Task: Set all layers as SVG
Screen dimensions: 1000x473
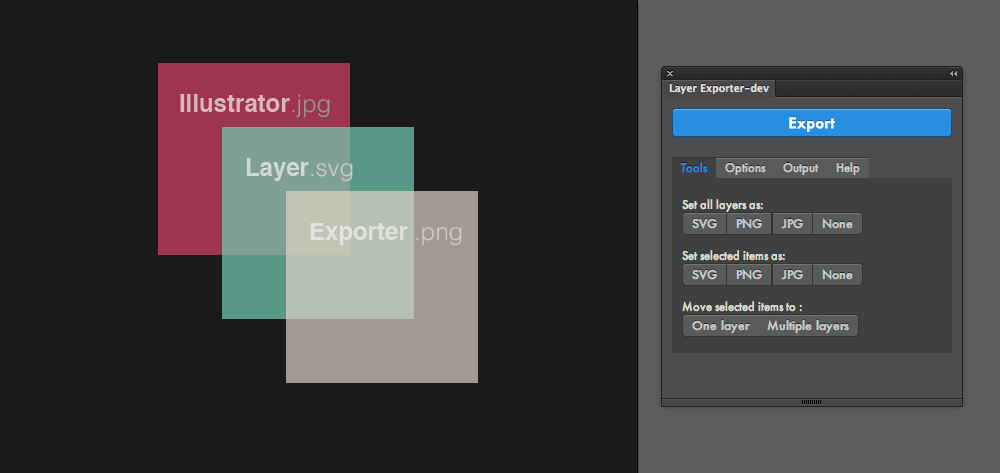Action: 705,224
